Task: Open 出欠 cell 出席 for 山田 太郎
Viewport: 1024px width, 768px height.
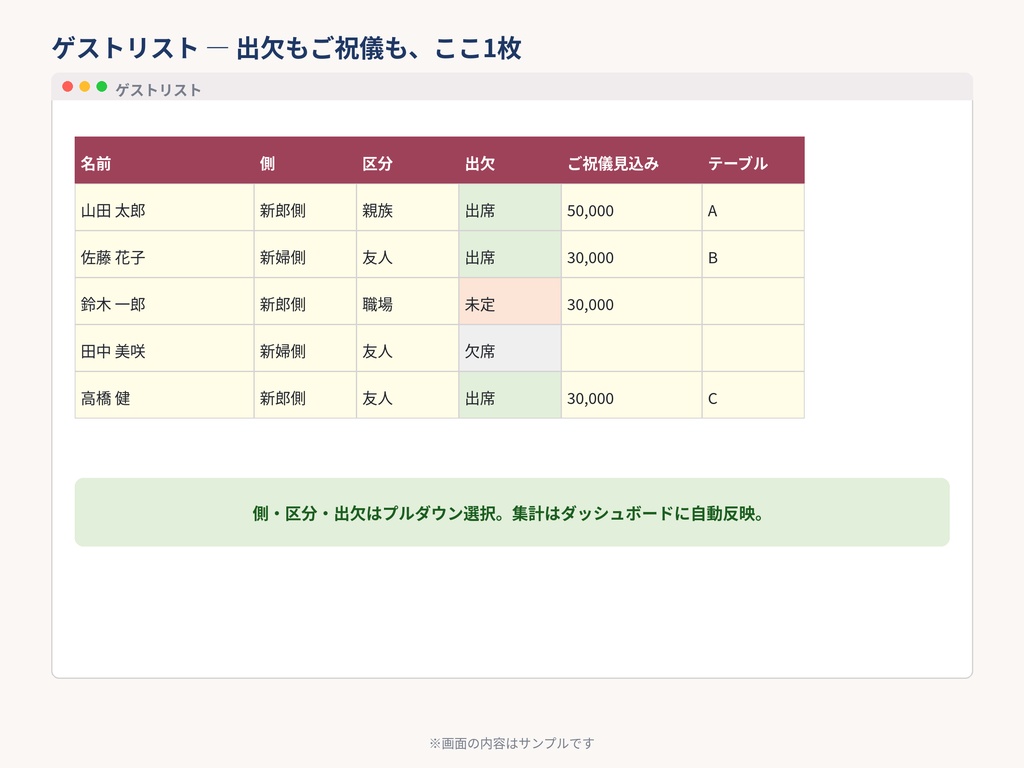Action: pyautogui.click(x=510, y=208)
